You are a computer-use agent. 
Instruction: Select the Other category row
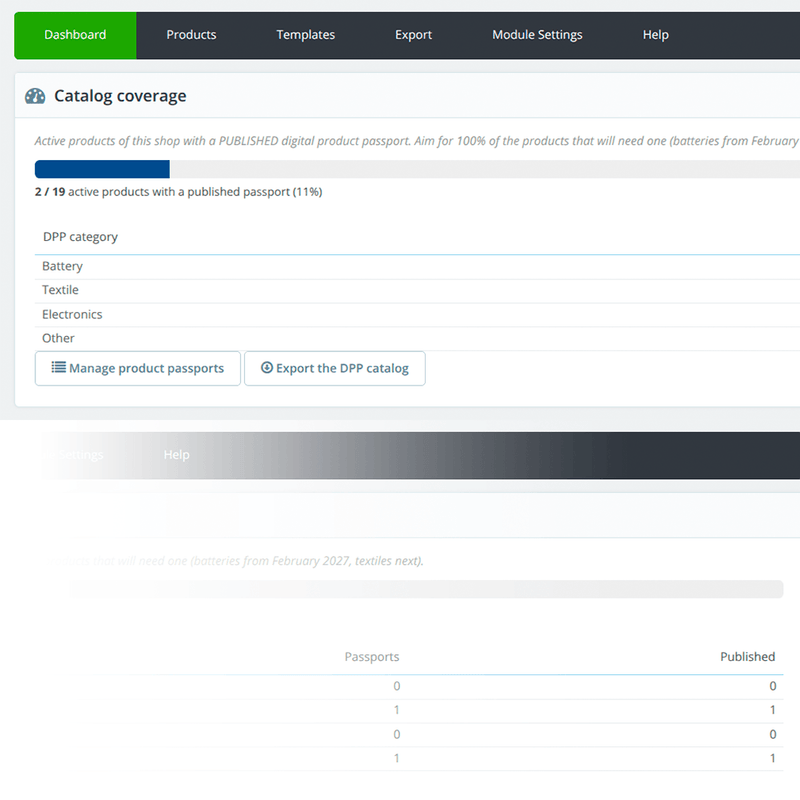point(417,338)
